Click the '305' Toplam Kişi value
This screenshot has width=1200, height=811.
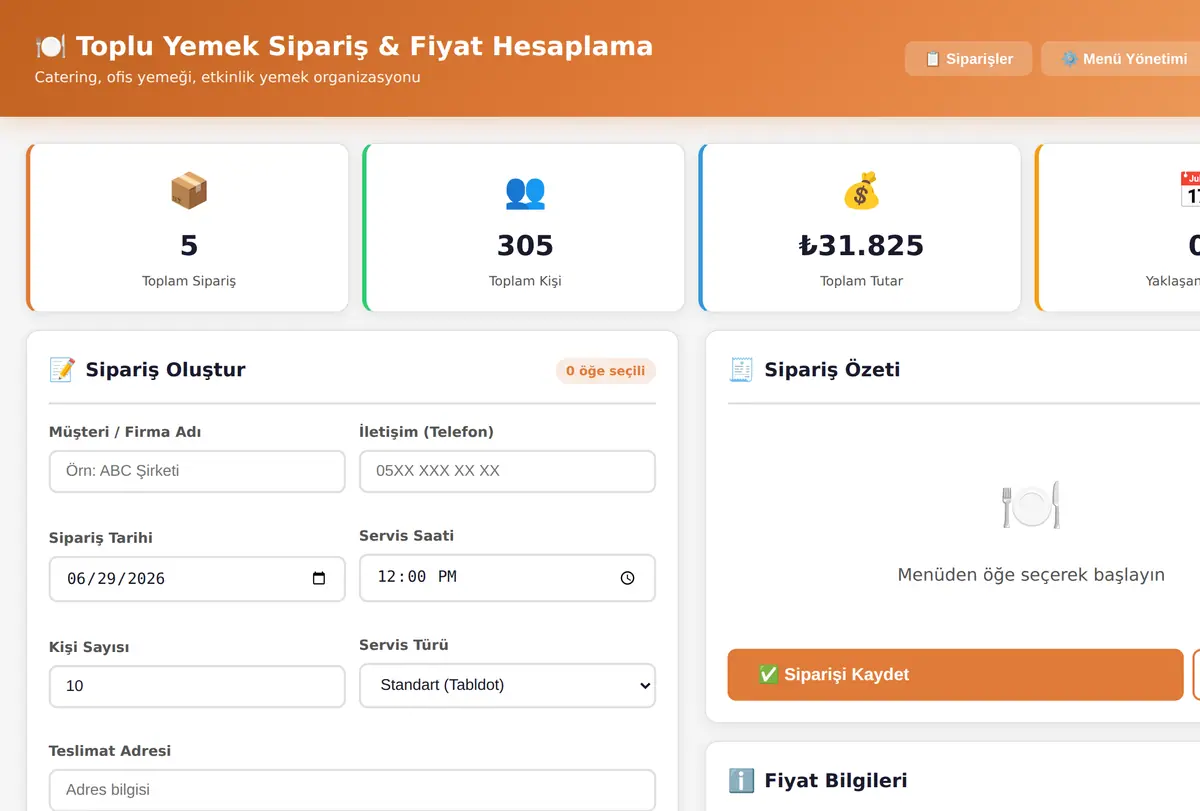[x=525, y=245]
